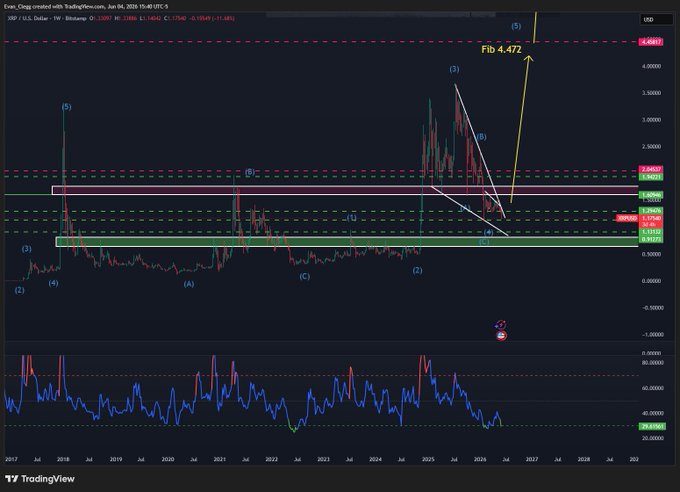Click the (5) wave label above the 2018 spike

66,107
